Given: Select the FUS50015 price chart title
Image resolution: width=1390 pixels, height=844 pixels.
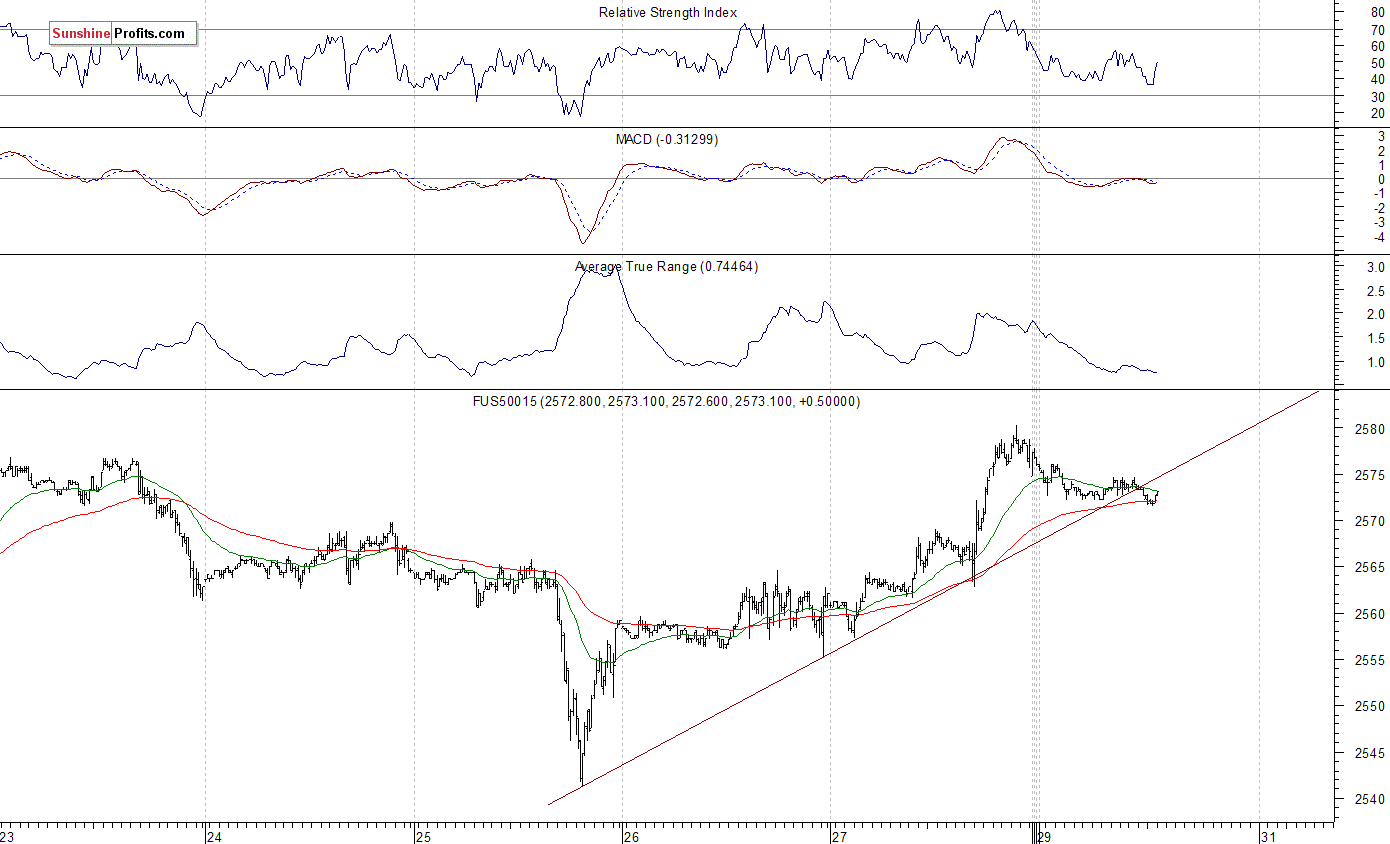Looking at the screenshot, I should (666, 401).
